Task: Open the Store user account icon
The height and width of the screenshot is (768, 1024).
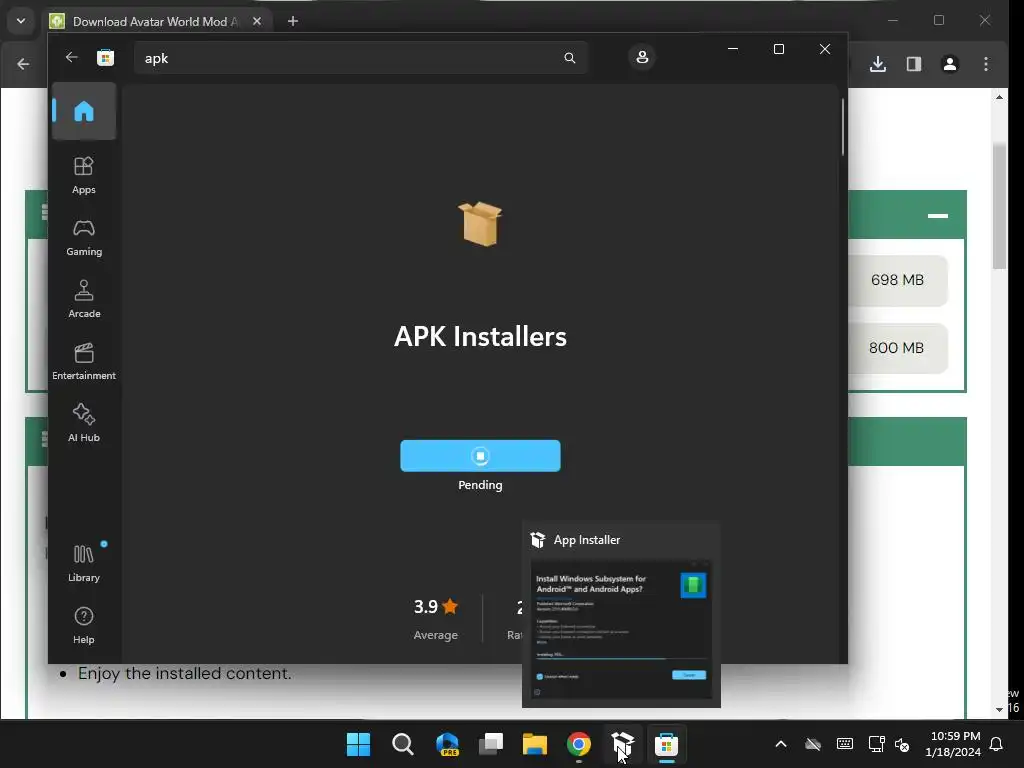Action: click(x=642, y=57)
